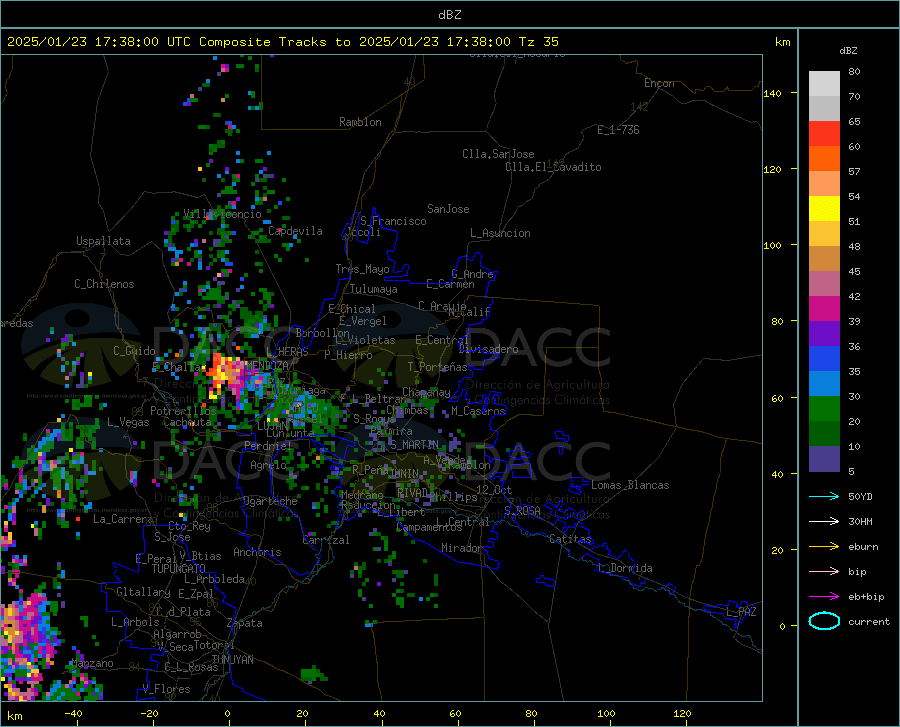
Task: Click the Capdevila label
Action: [295, 231]
